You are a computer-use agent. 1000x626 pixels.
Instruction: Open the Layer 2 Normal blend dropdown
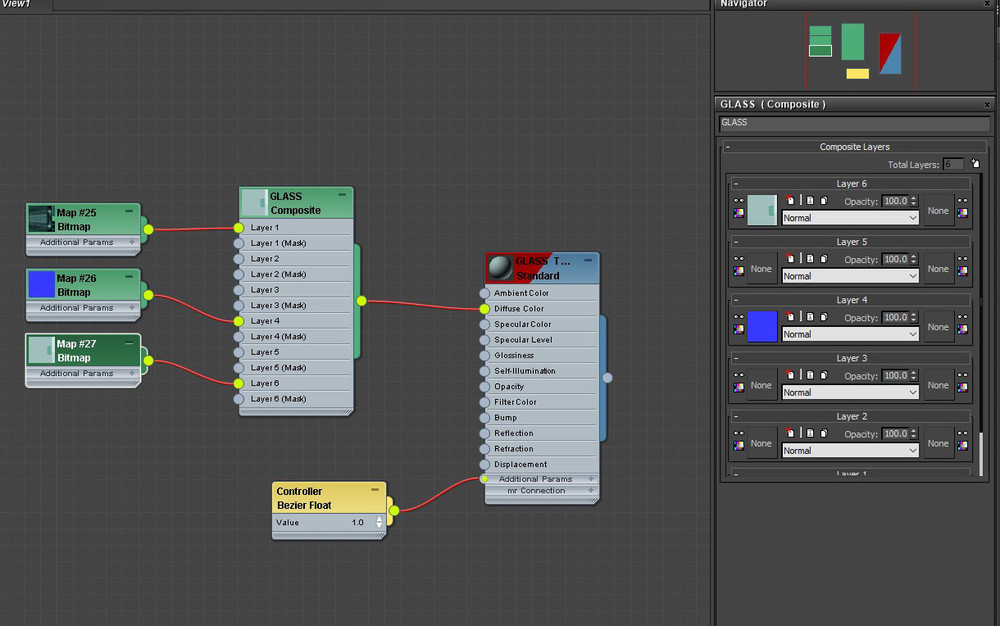(849, 451)
